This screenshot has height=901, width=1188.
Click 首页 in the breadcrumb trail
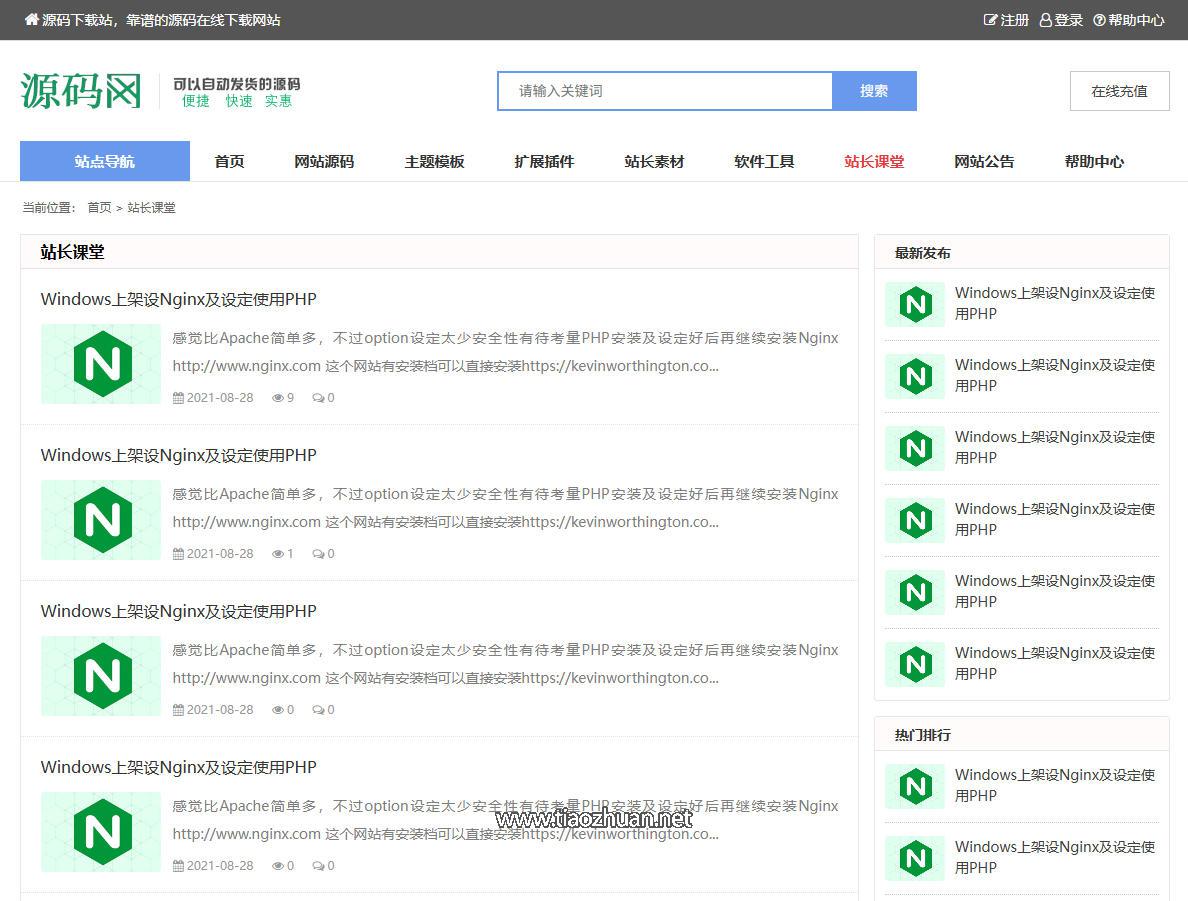[99, 208]
